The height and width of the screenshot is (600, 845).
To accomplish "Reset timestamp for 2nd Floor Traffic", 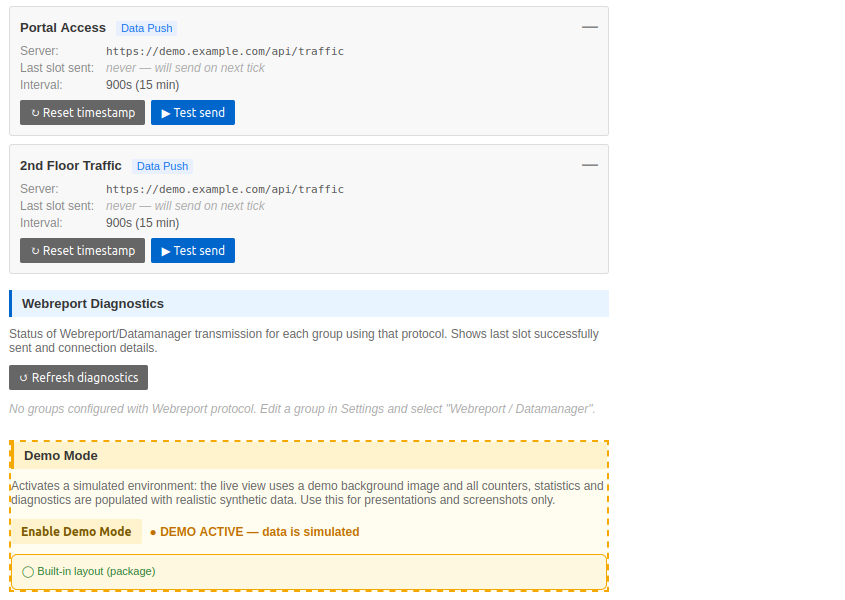I will pyautogui.click(x=82, y=251).
